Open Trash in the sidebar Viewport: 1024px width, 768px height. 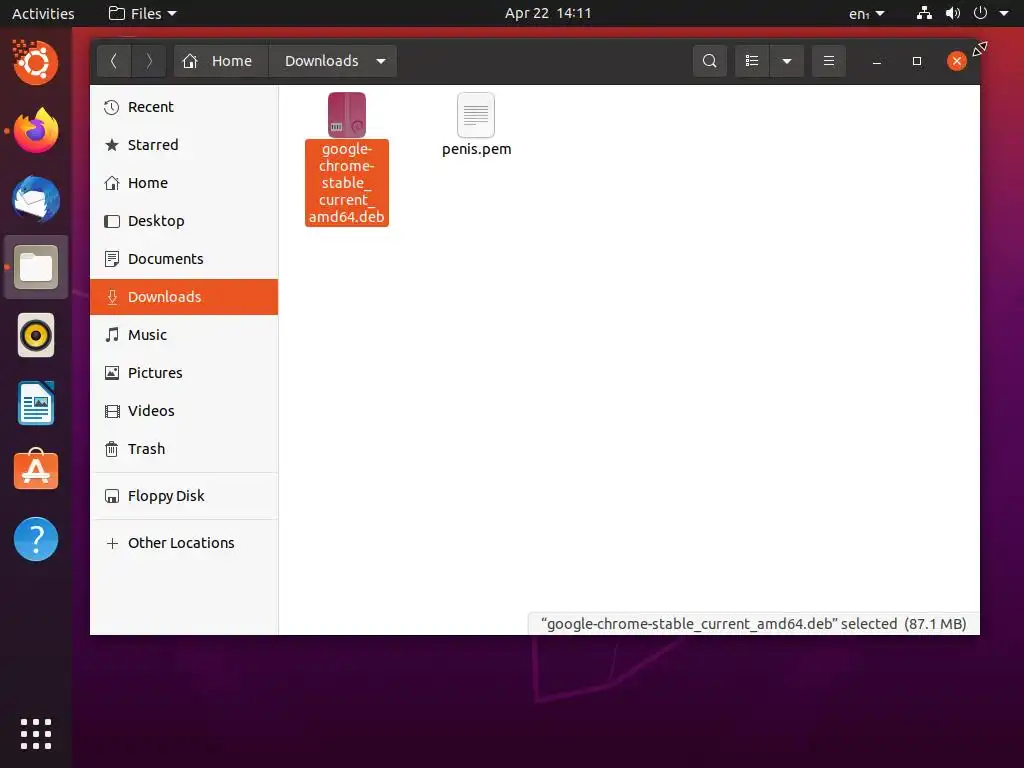[184, 449]
